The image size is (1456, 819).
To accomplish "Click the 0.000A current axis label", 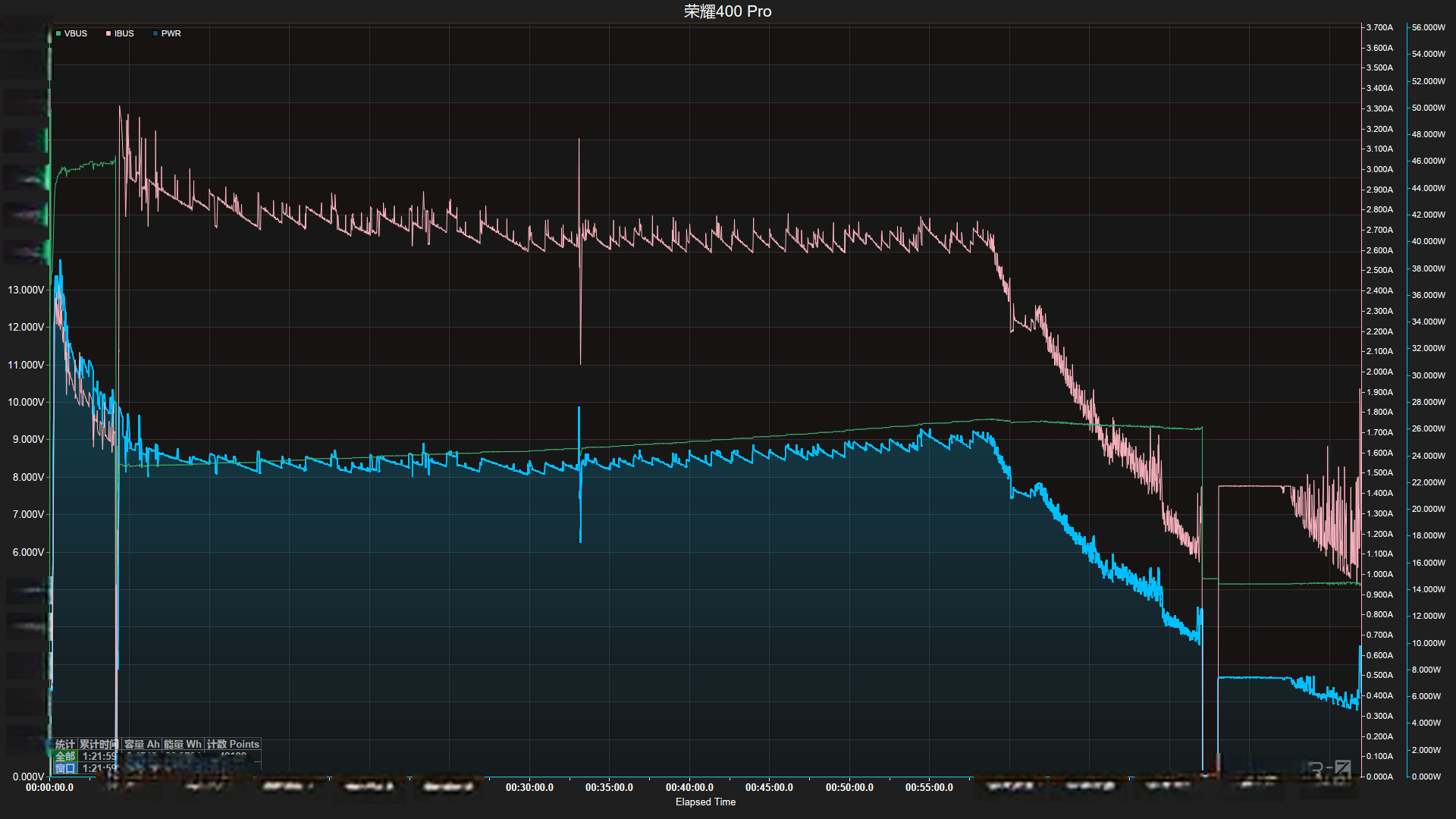I will (x=1379, y=777).
